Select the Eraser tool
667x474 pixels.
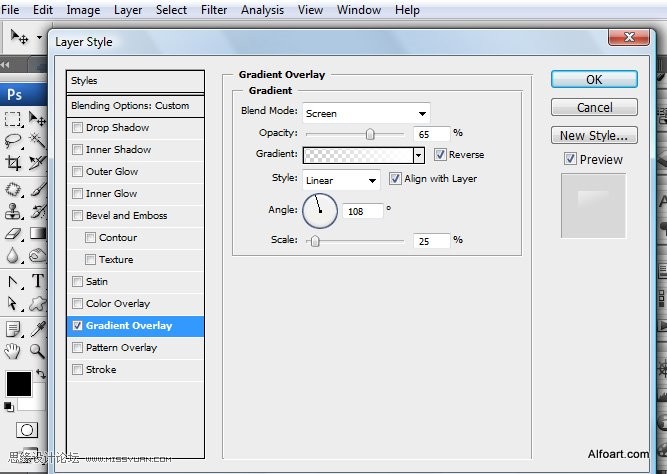pyautogui.click(x=13, y=233)
